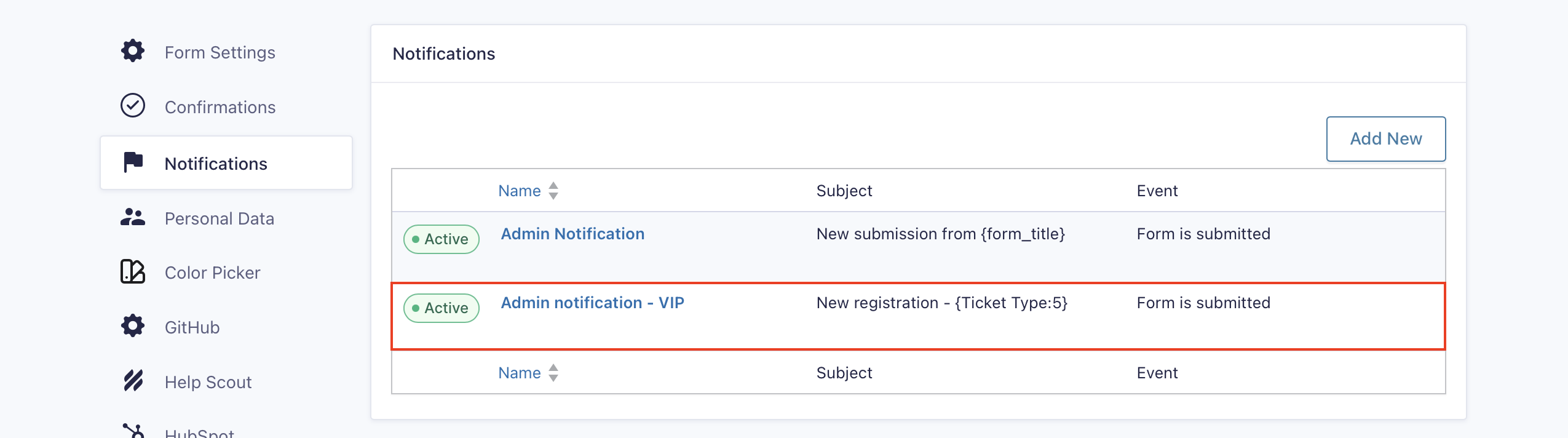Click the Confirmations checkmark circle icon
The height and width of the screenshot is (438, 1568).
click(x=133, y=105)
